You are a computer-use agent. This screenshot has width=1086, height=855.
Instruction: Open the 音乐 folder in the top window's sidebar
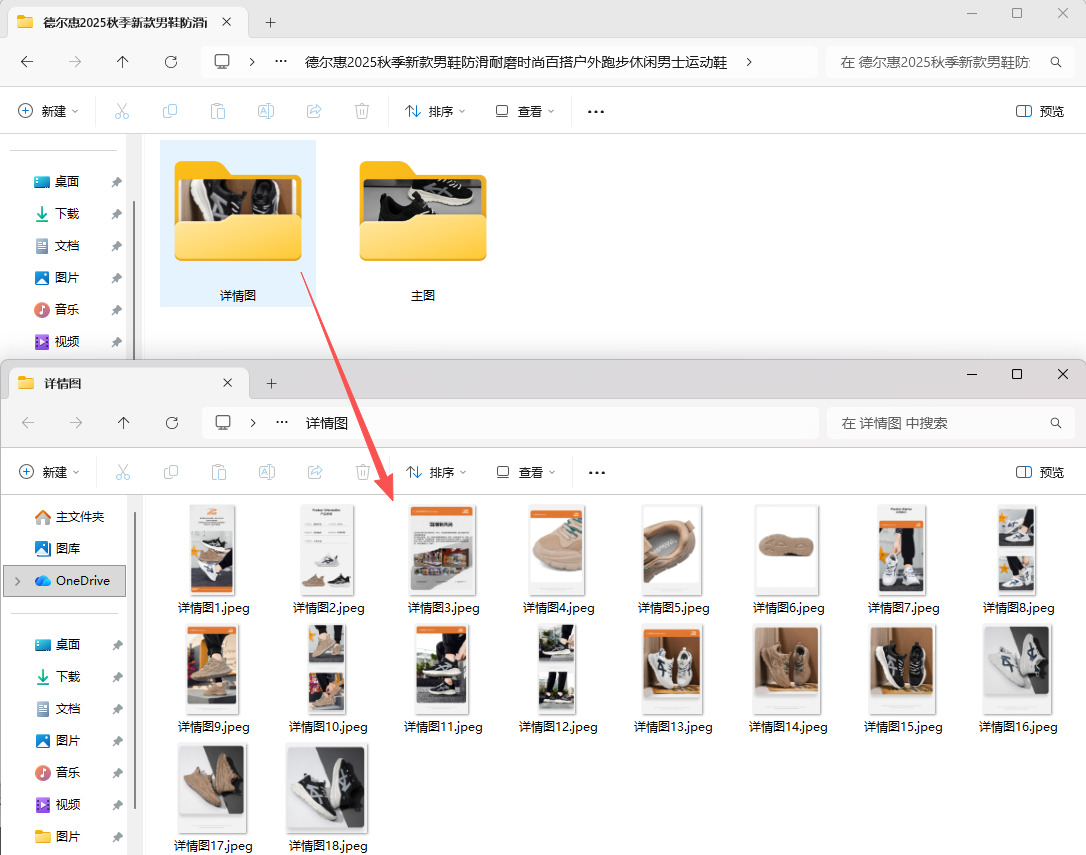(66, 310)
